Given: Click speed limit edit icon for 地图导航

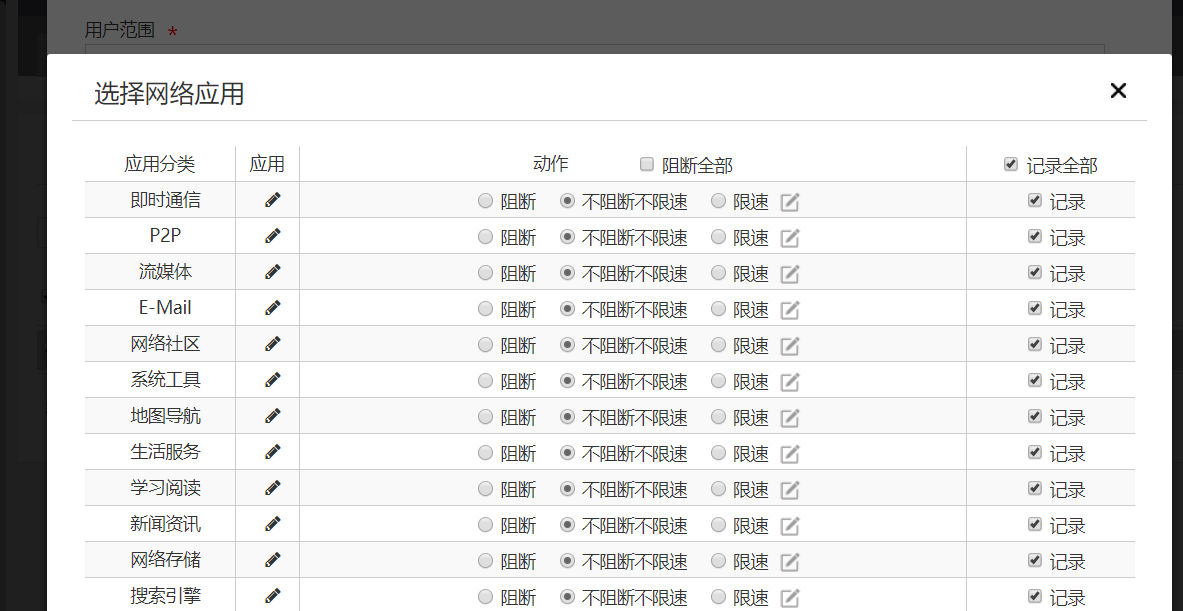Looking at the screenshot, I should click(790, 418).
